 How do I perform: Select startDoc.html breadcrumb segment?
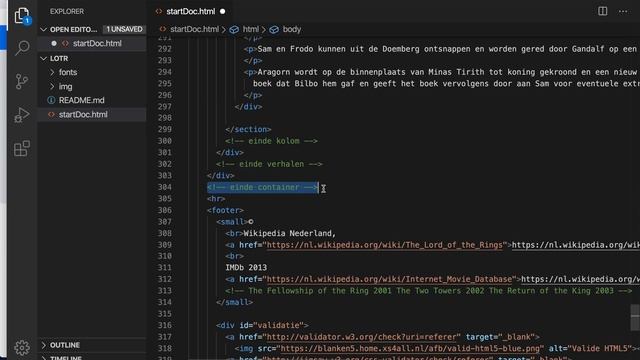194,29
